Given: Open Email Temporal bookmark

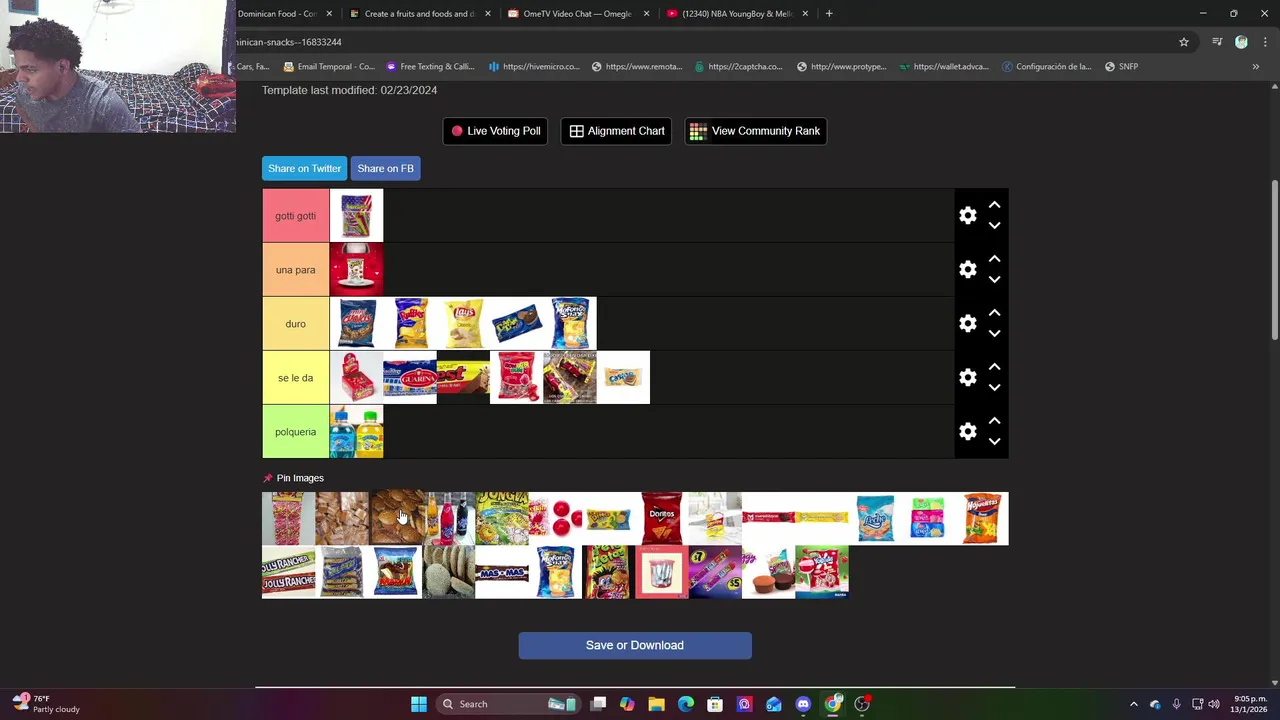Looking at the screenshot, I should [x=329, y=67].
